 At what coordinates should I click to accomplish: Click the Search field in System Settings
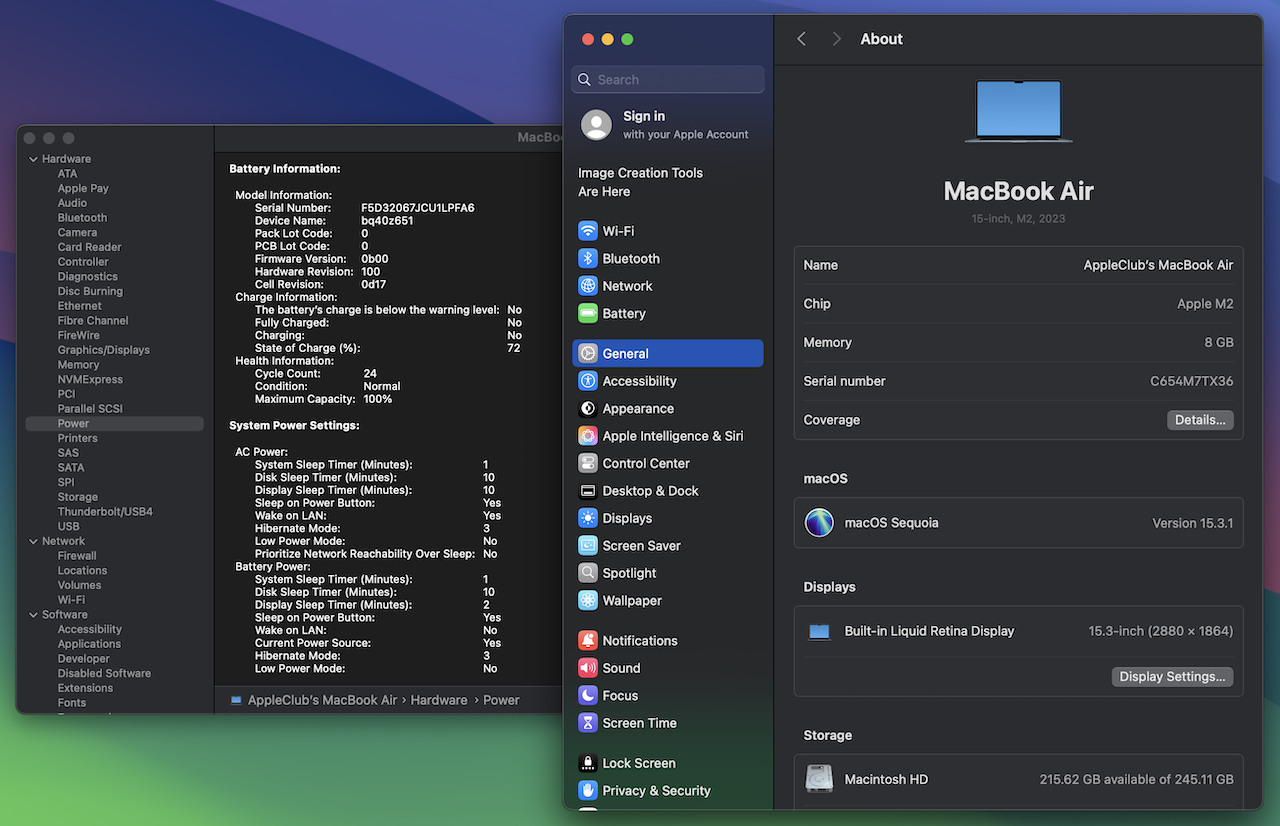(x=668, y=80)
